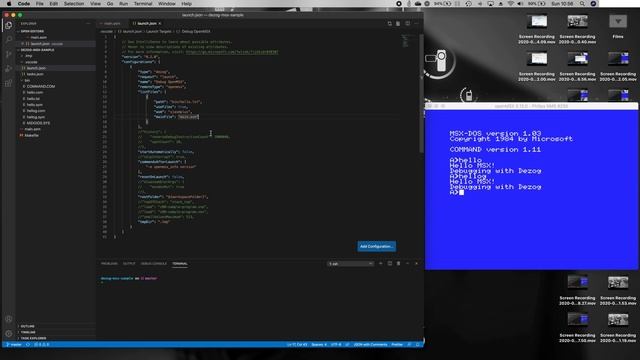Open the Code menu in menu bar

point(24,4)
